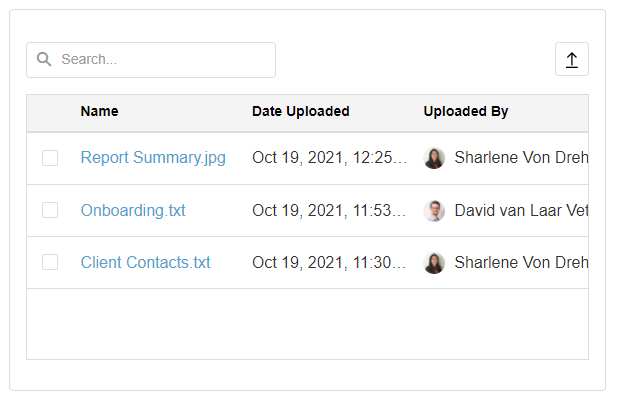Click the upload date of Client Contacts.txt
The width and height of the screenshot is (618, 402).
[x=329, y=263]
